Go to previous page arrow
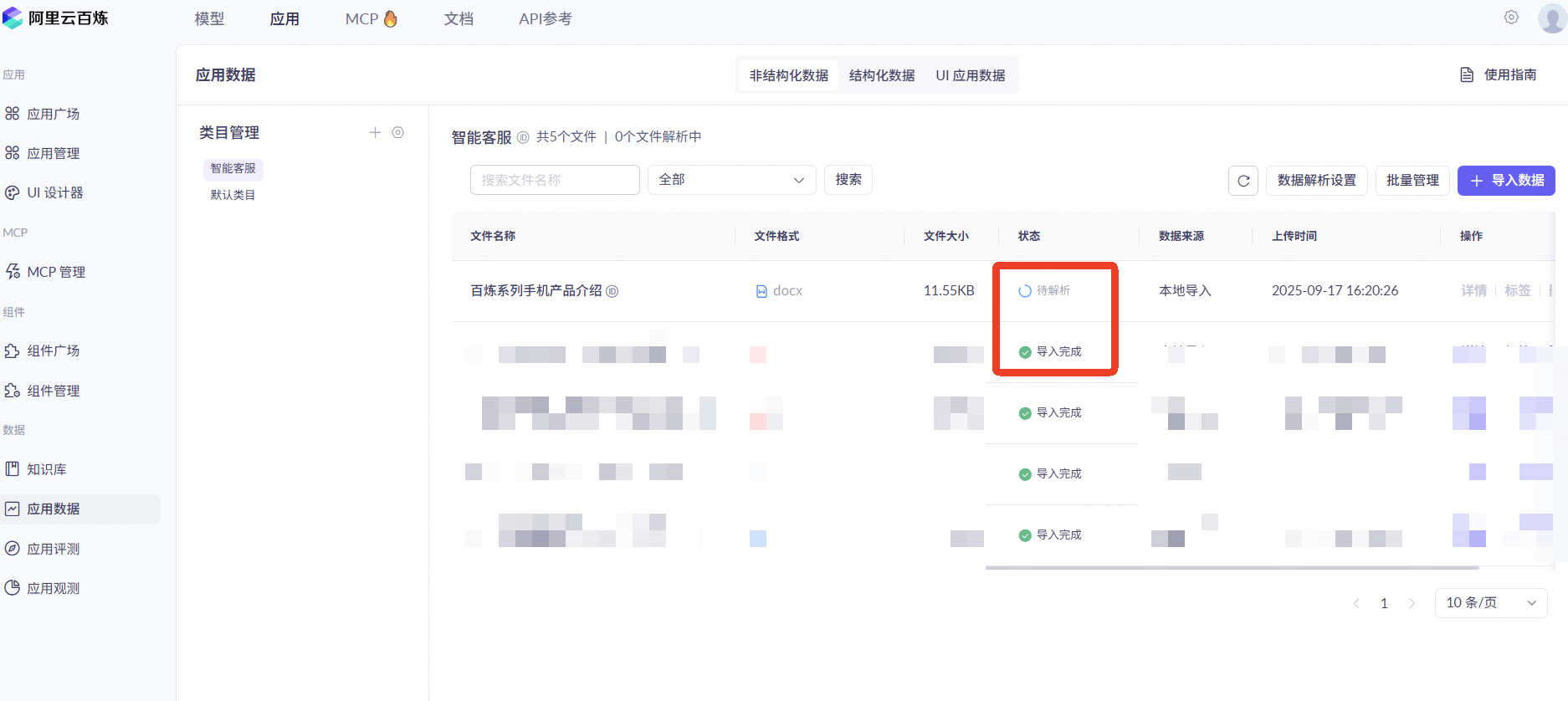Viewport: 1568px width, 701px height. pos(1356,603)
